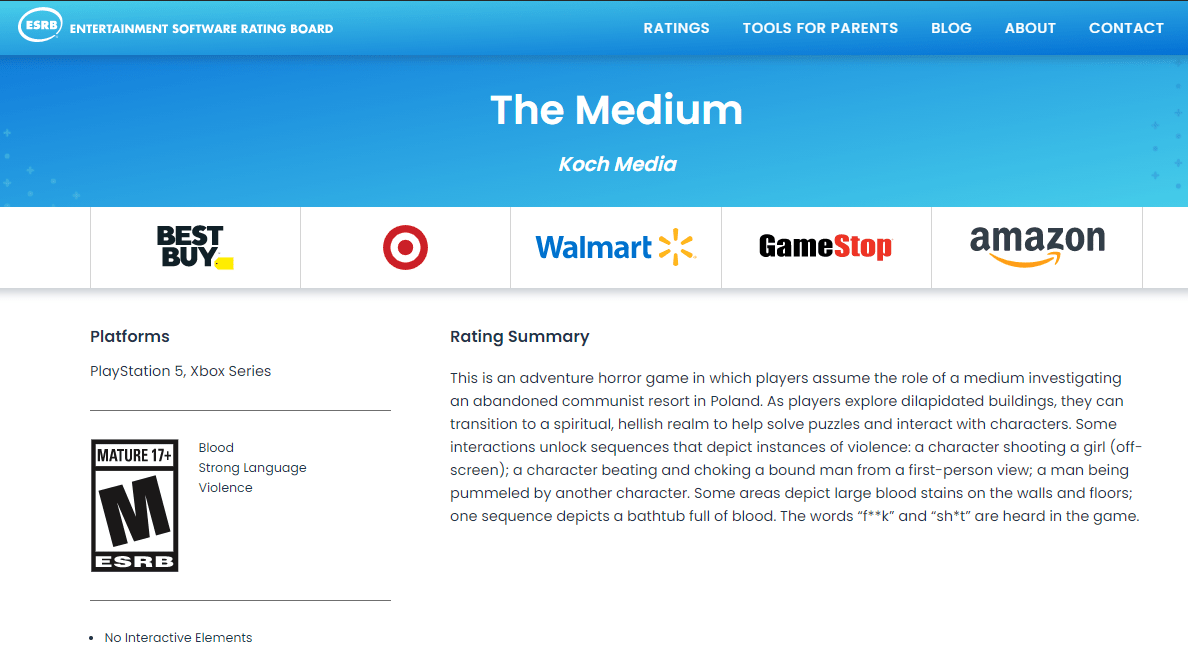Click the No Interactive Elements item
Screen dimensions: 1188x651
[x=178, y=638]
